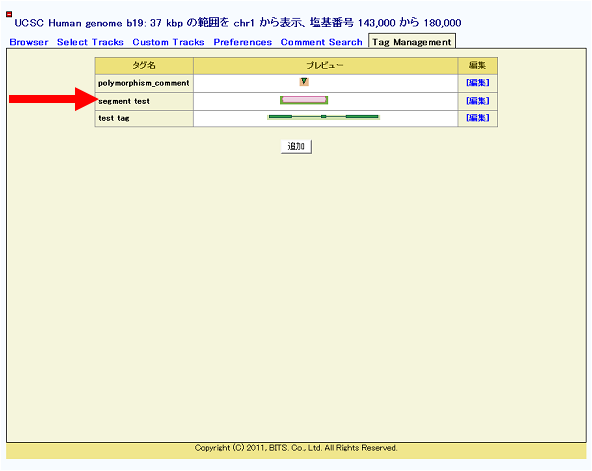Select the polymorphism_comment tag name cell
The height and width of the screenshot is (471, 592).
tap(144, 83)
